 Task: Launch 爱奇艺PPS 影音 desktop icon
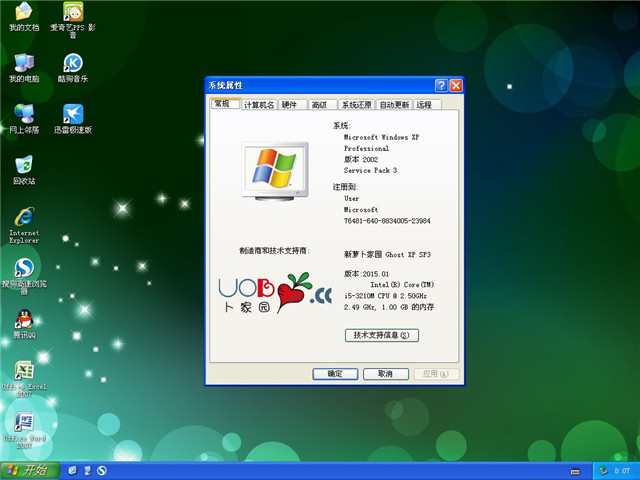point(72,13)
